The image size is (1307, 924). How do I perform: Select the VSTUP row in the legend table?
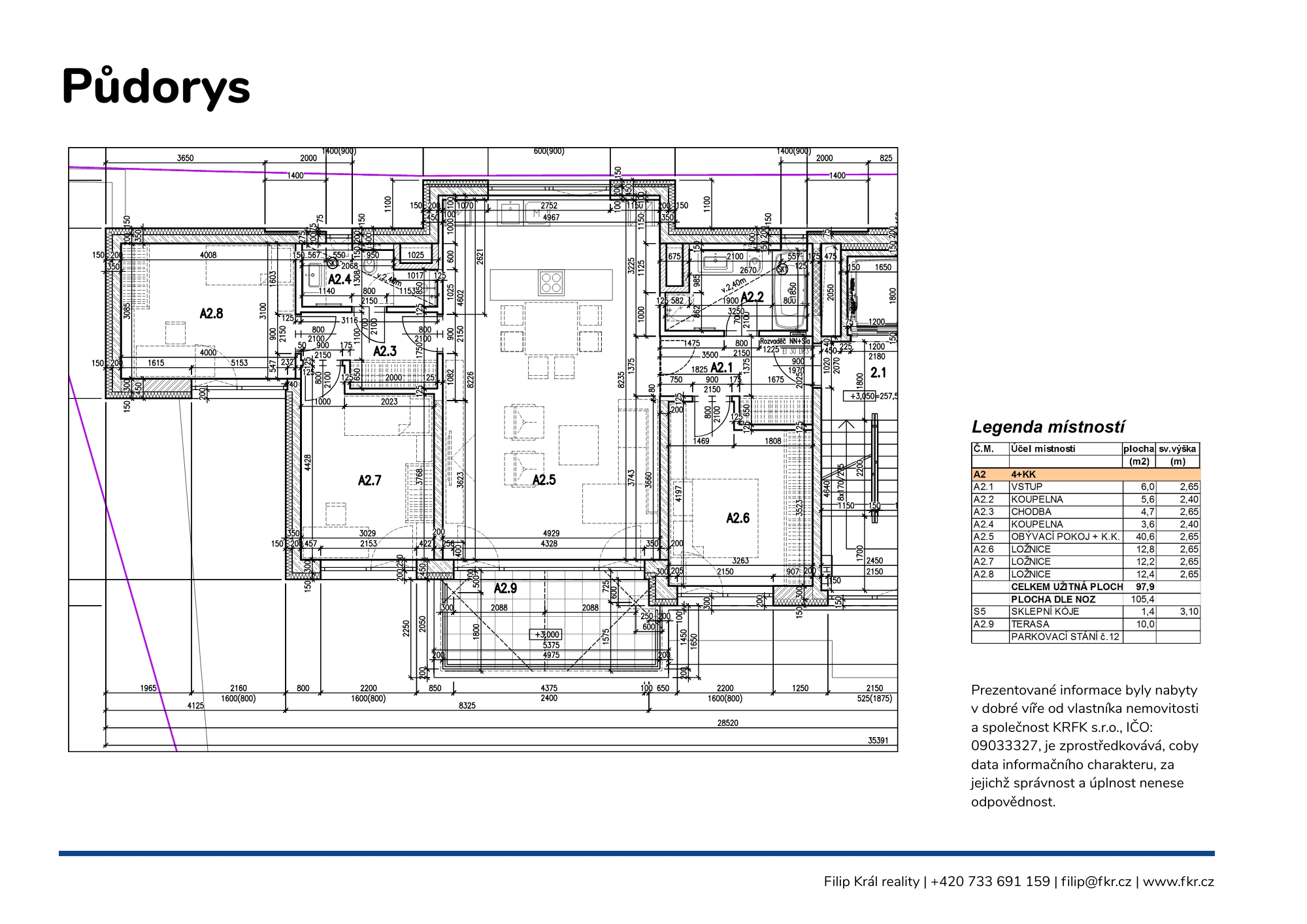tap(1085, 487)
